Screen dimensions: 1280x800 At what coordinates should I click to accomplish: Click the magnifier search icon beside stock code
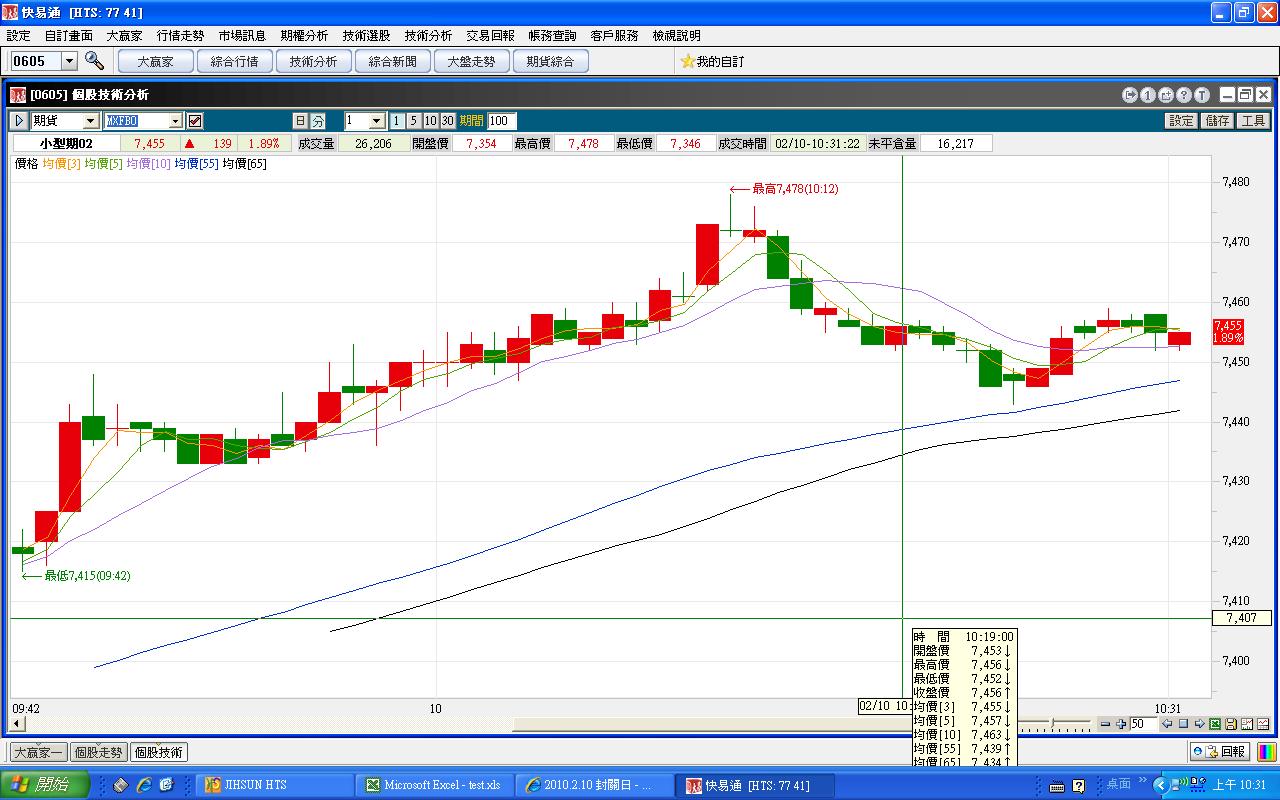tap(94, 60)
